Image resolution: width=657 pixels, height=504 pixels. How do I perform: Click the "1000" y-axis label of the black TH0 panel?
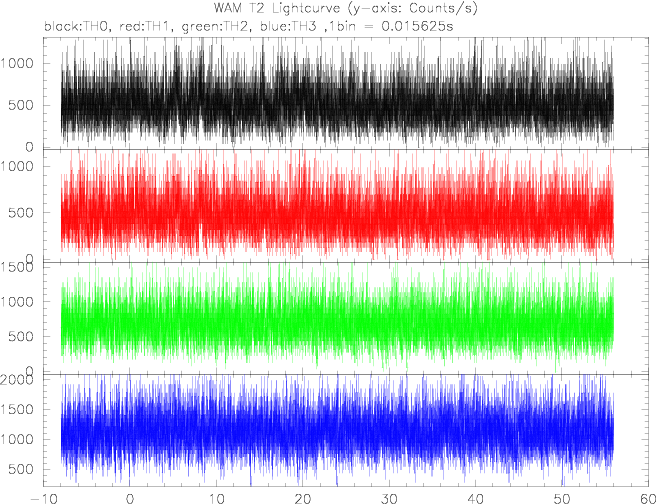coord(18,63)
